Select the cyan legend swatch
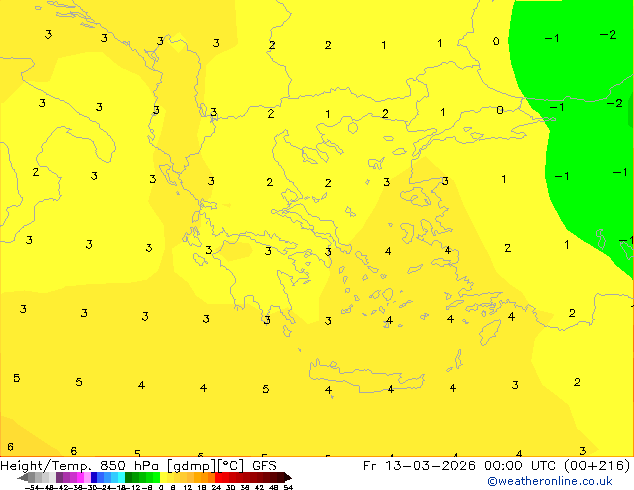 point(121,477)
